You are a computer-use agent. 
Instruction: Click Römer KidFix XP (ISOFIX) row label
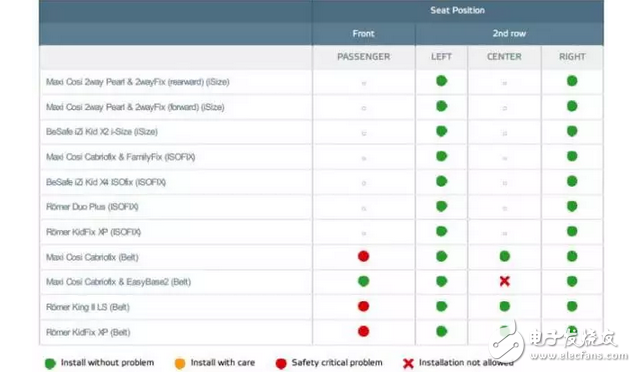coord(94,232)
